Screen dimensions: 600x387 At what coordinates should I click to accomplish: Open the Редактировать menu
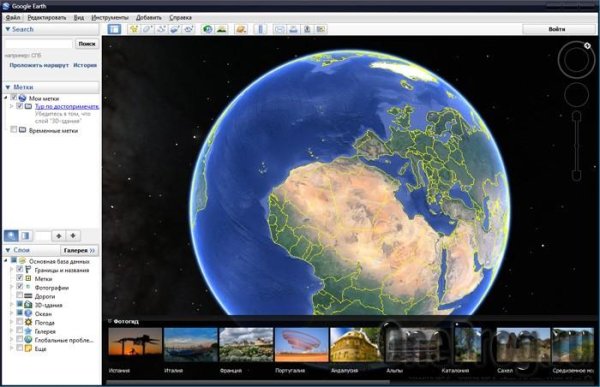click(x=47, y=18)
